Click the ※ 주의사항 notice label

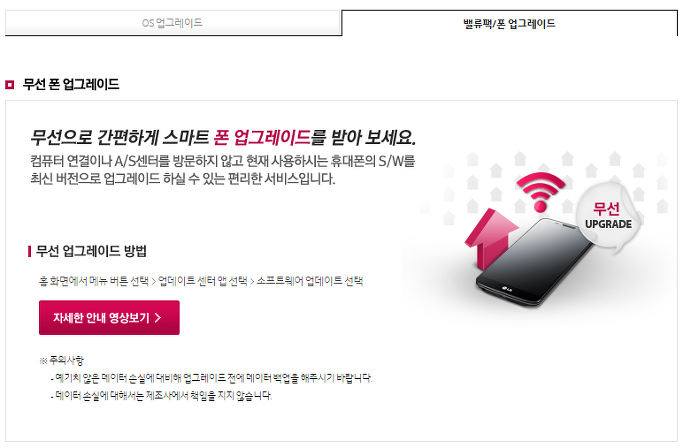(x=61, y=360)
